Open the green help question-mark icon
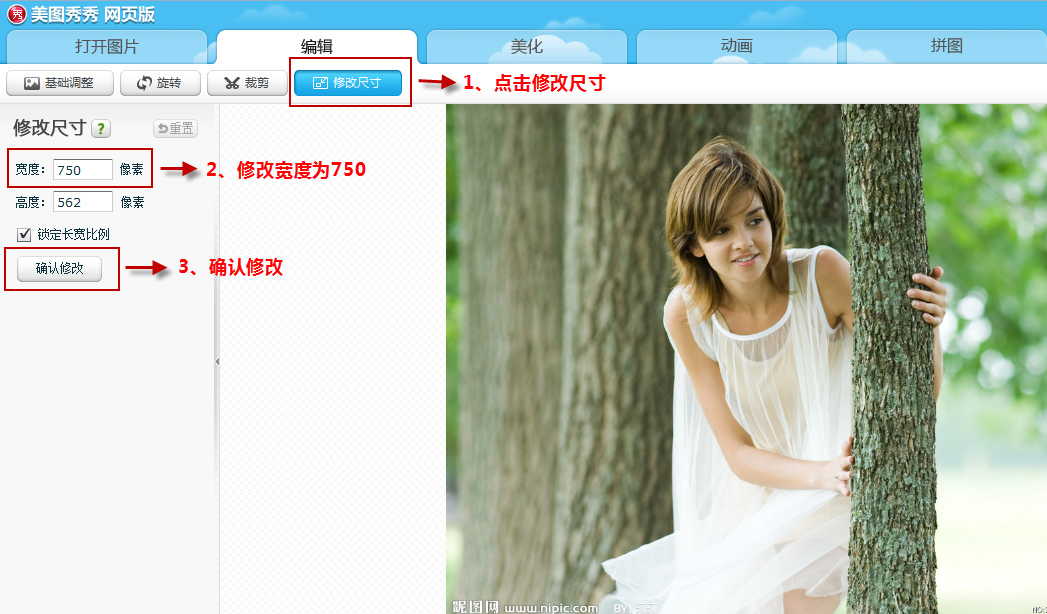Screen dimensions: 1047x614 101,128
